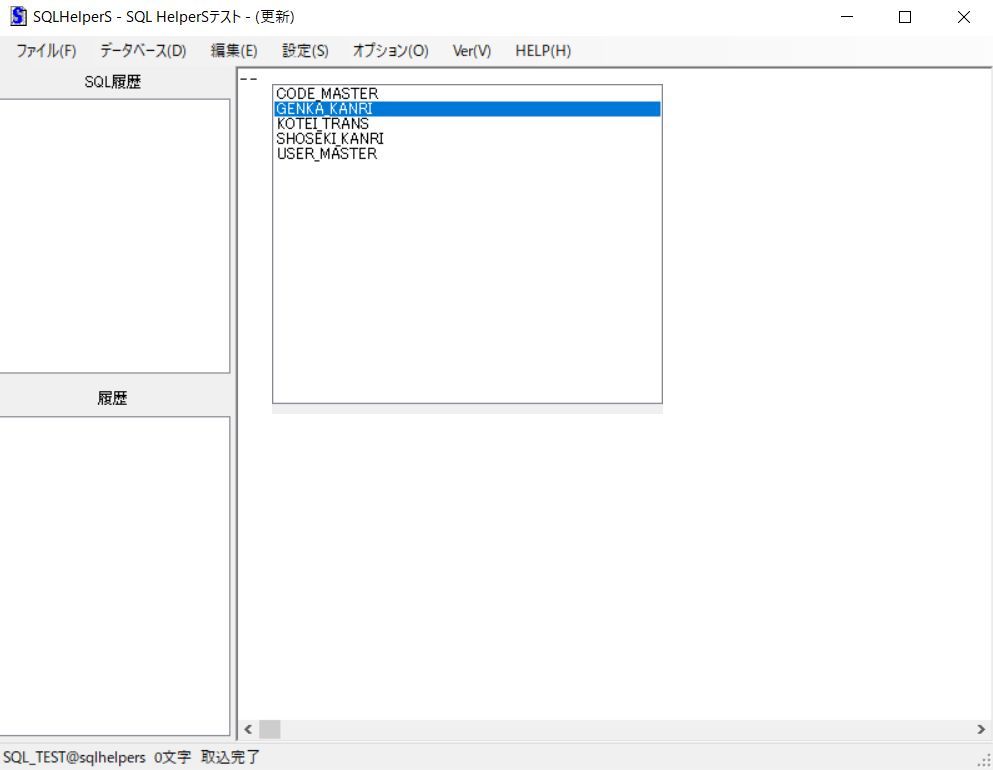Click inside the lower 履歴 list box
The image size is (993, 770).
click(x=114, y=576)
